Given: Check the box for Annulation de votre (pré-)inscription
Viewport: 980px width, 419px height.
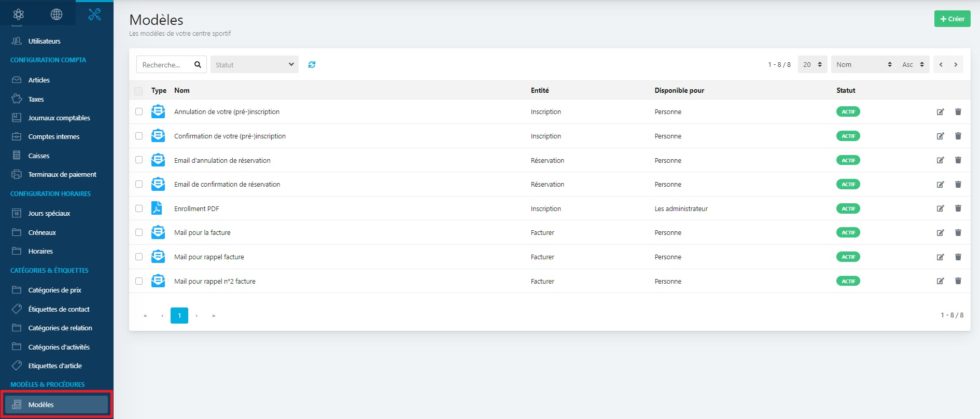Looking at the screenshot, I should pyautogui.click(x=139, y=111).
